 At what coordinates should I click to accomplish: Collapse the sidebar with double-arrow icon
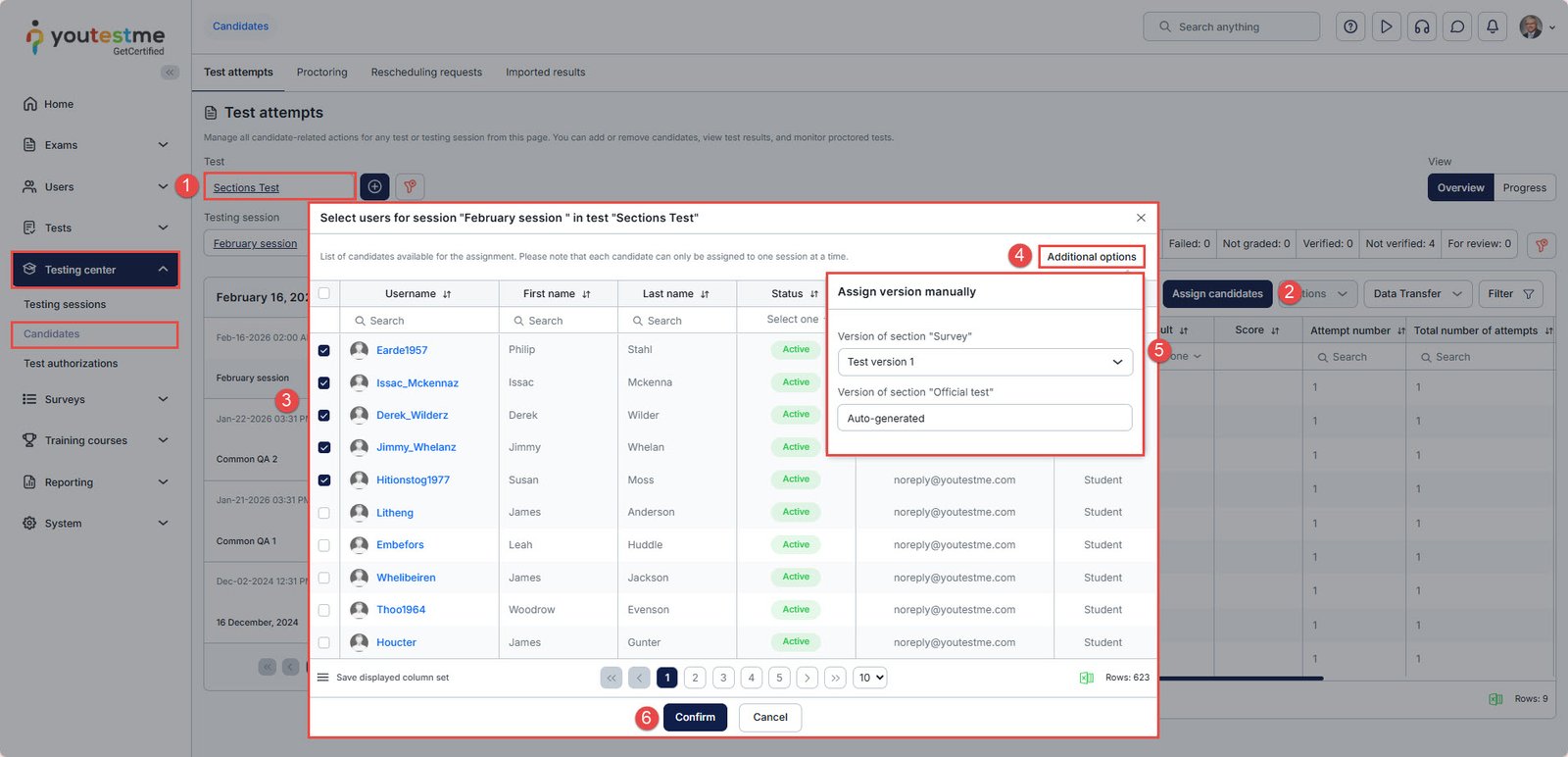point(170,72)
